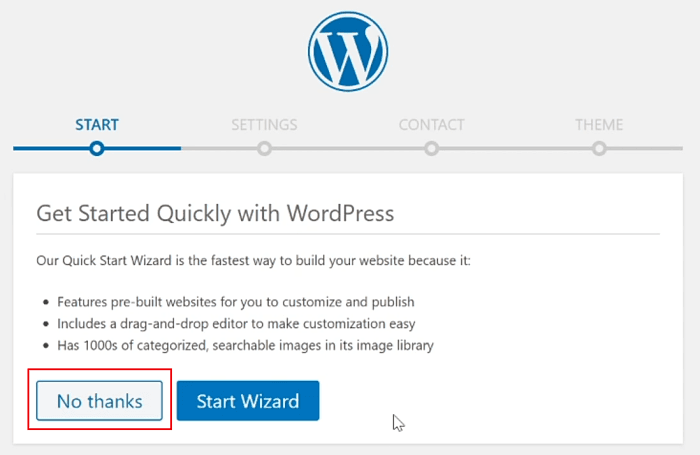
Task: Click progress line between CONTACT and THEME
Action: click(x=516, y=148)
